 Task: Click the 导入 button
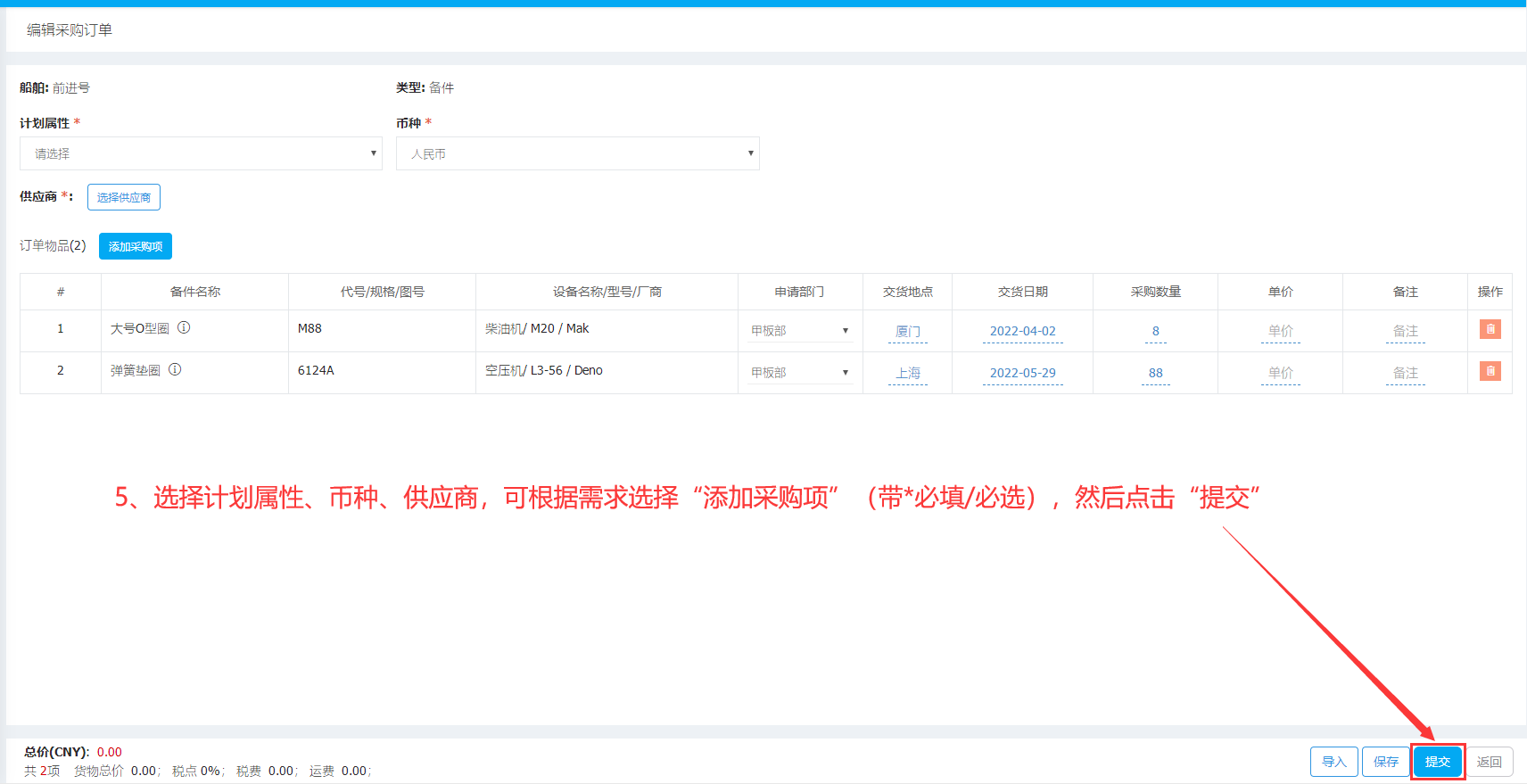tap(1334, 762)
